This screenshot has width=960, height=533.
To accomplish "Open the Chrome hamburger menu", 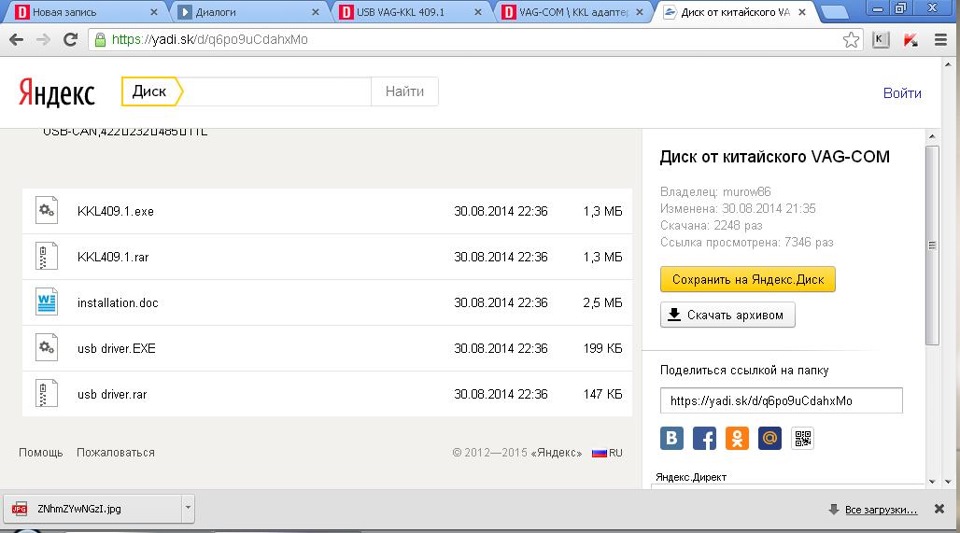I will [x=941, y=40].
